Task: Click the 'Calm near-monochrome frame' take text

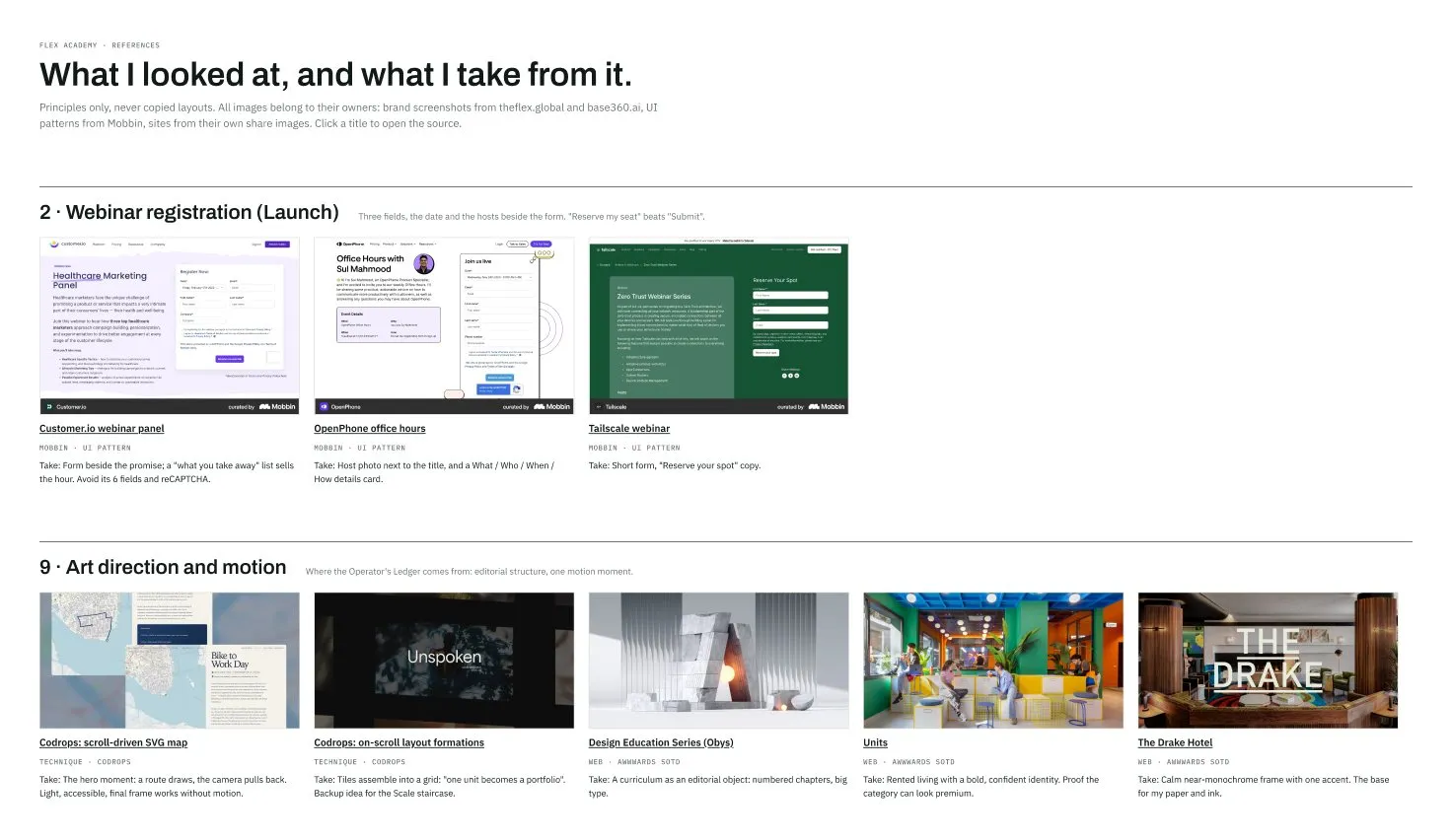Action: click(x=1263, y=786)
